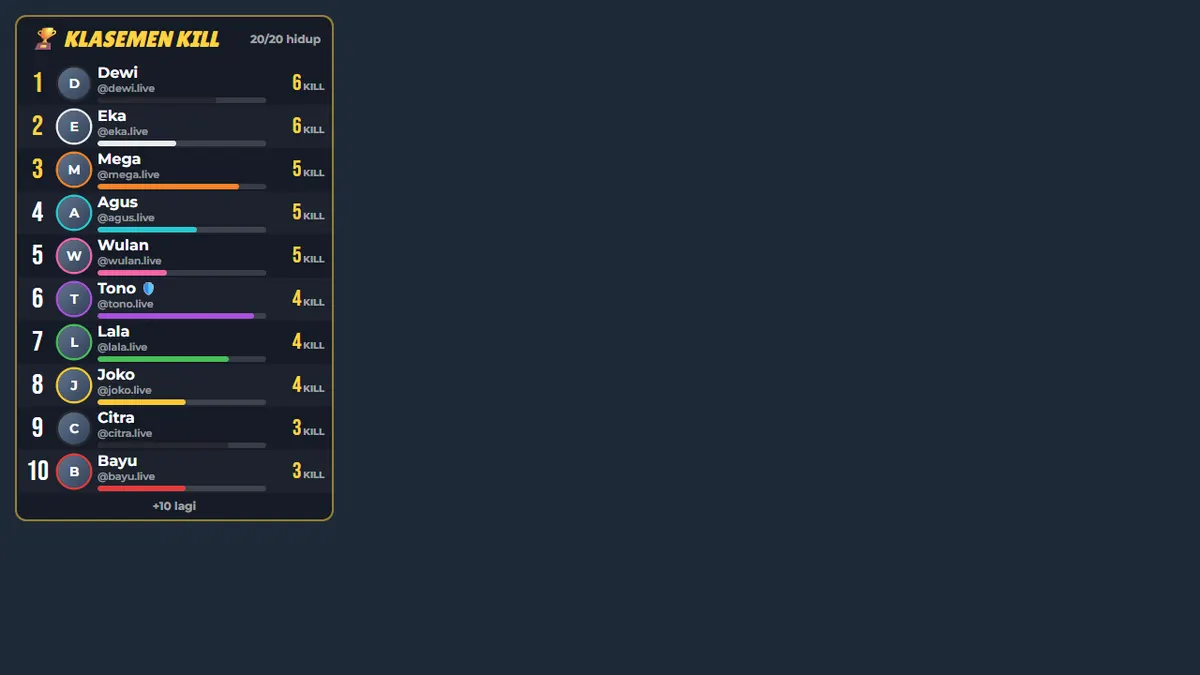The height and width of the screenshot is (675, 1200).
Task: Click Bayu's "3 KILL" score
Action: [308, 470]
